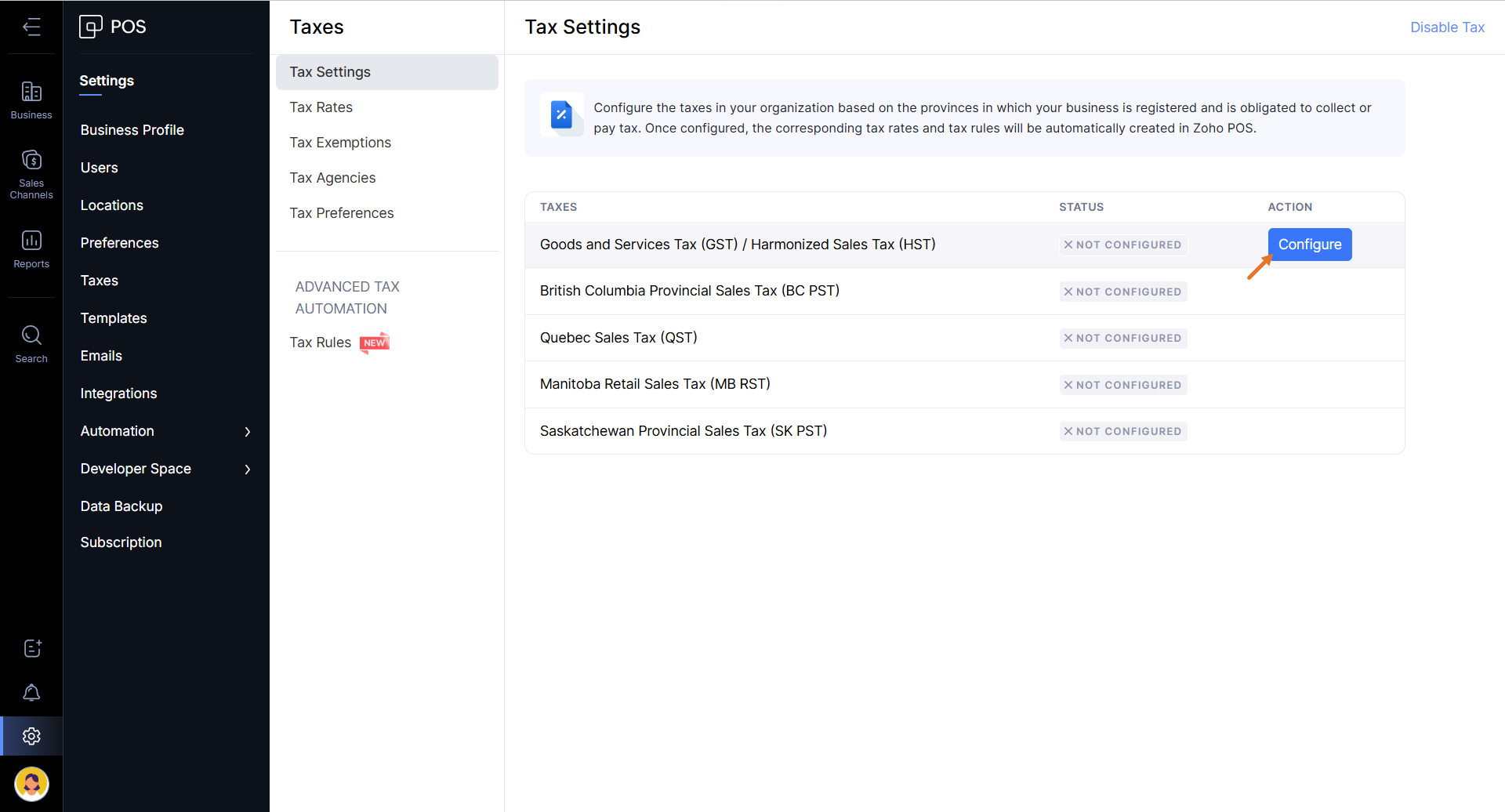Select the Quebec Sales Tax (QST) row

tap(618, 338)
